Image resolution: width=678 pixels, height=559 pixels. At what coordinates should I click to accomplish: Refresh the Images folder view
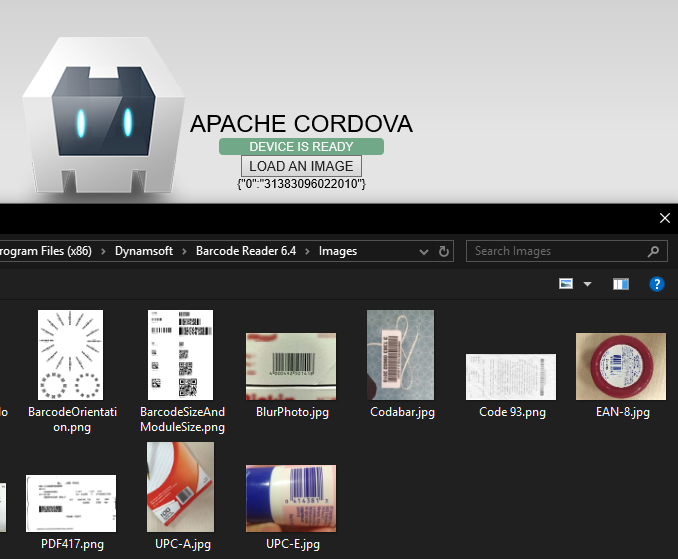[445, 251]
